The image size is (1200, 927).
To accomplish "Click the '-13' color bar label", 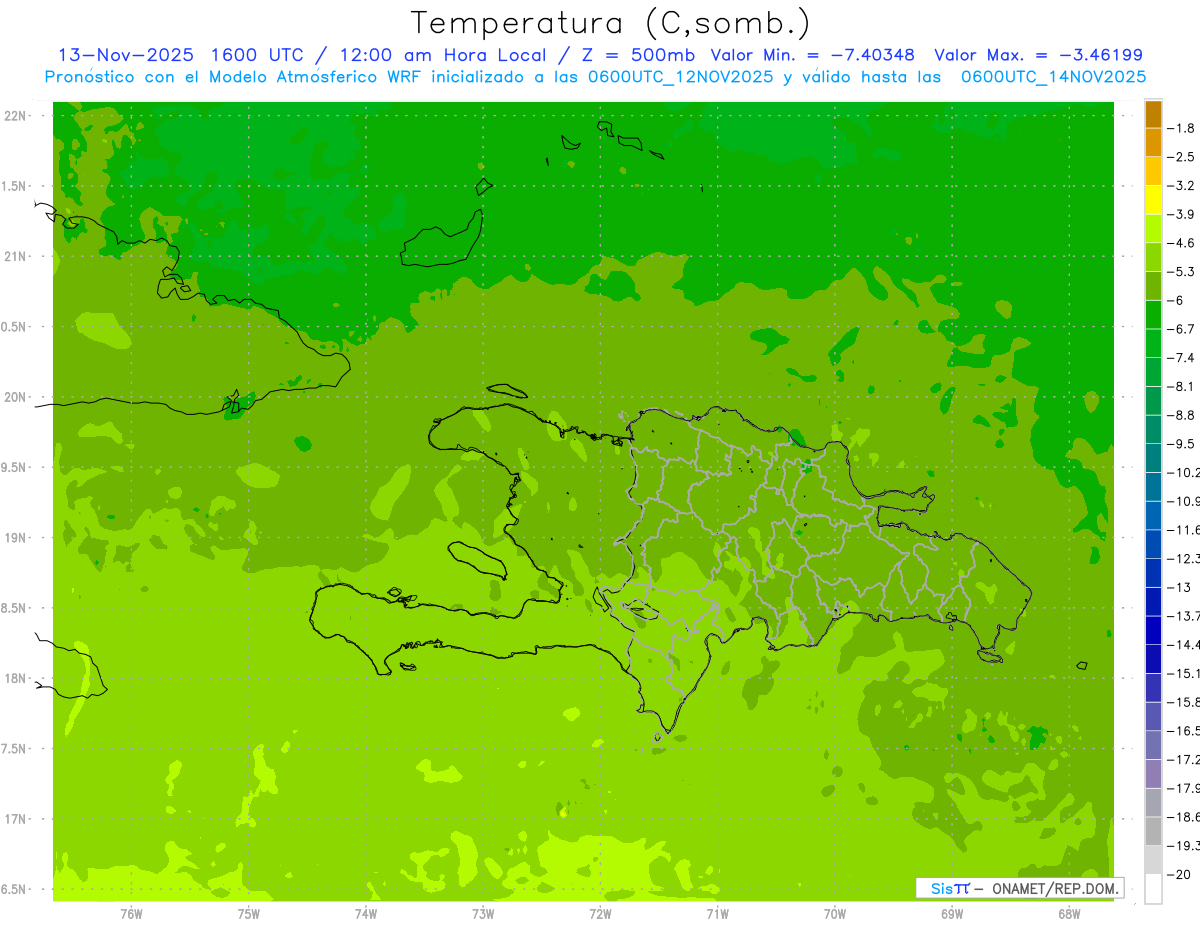I will pyautogui.click(x=1179, y=587).
